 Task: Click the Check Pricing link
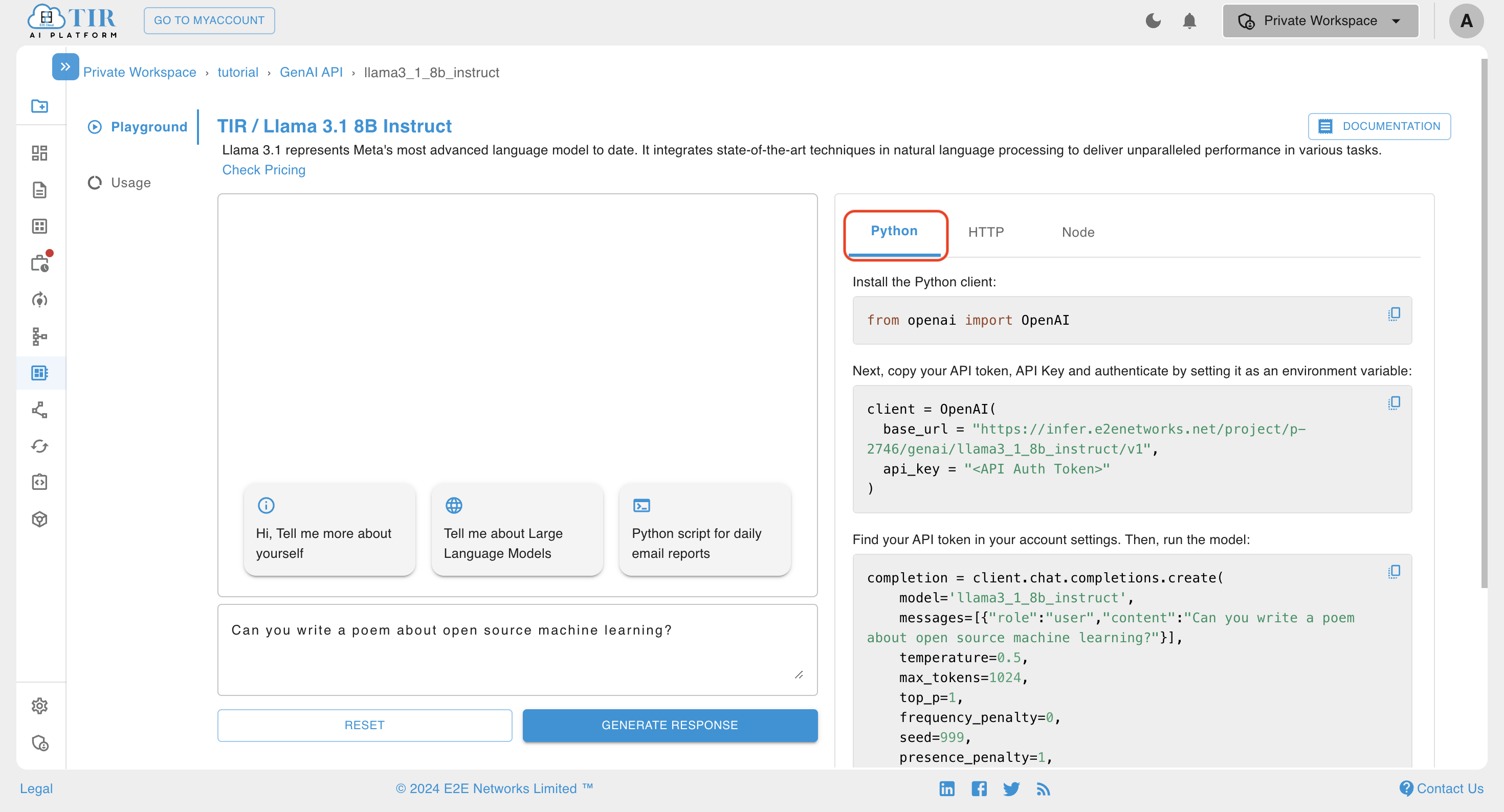[264, 170]
